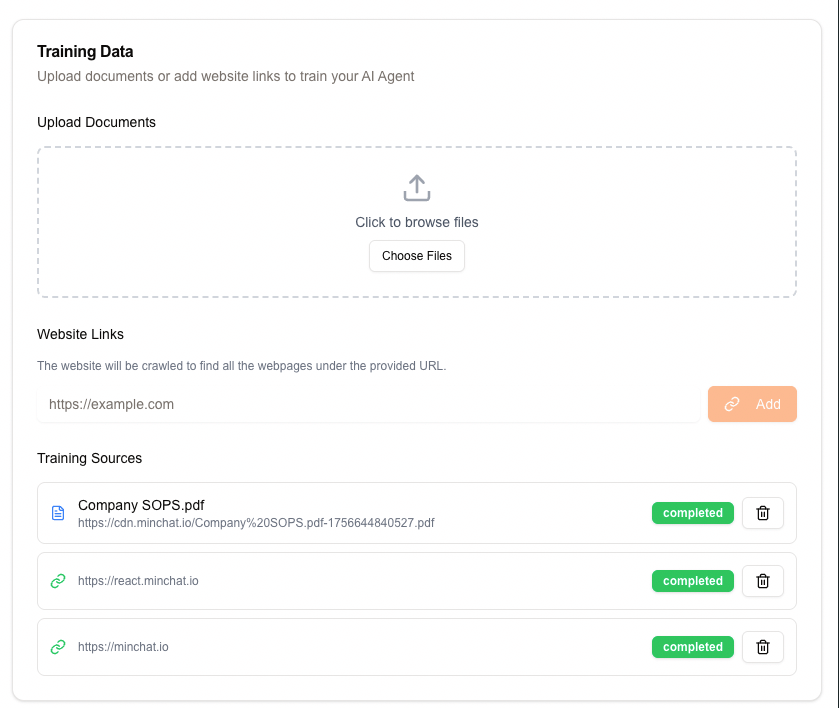Delete Company SOPS.pdf using trash icon

click(763, 513)
